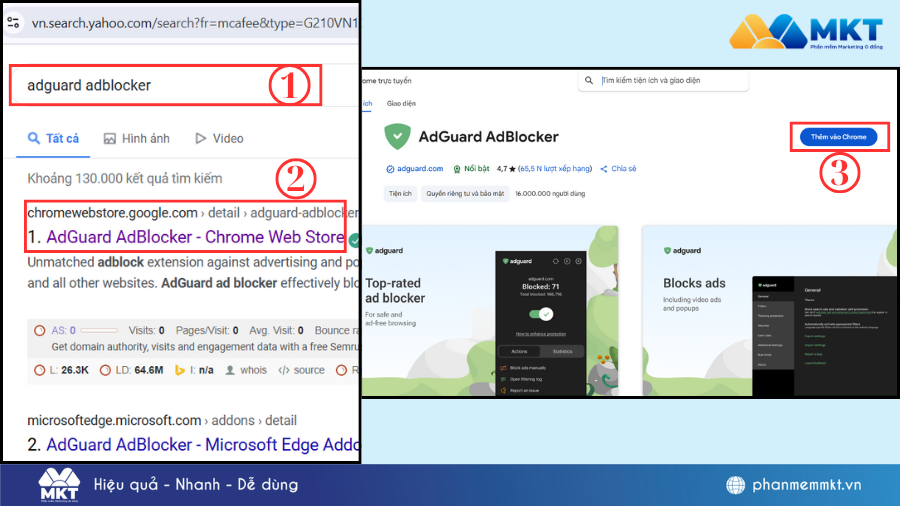Screen dimensions: 900x506
Task: Click the 'Chia sẻ' share link
Action: pyautogui.click(x=618, y=169)
